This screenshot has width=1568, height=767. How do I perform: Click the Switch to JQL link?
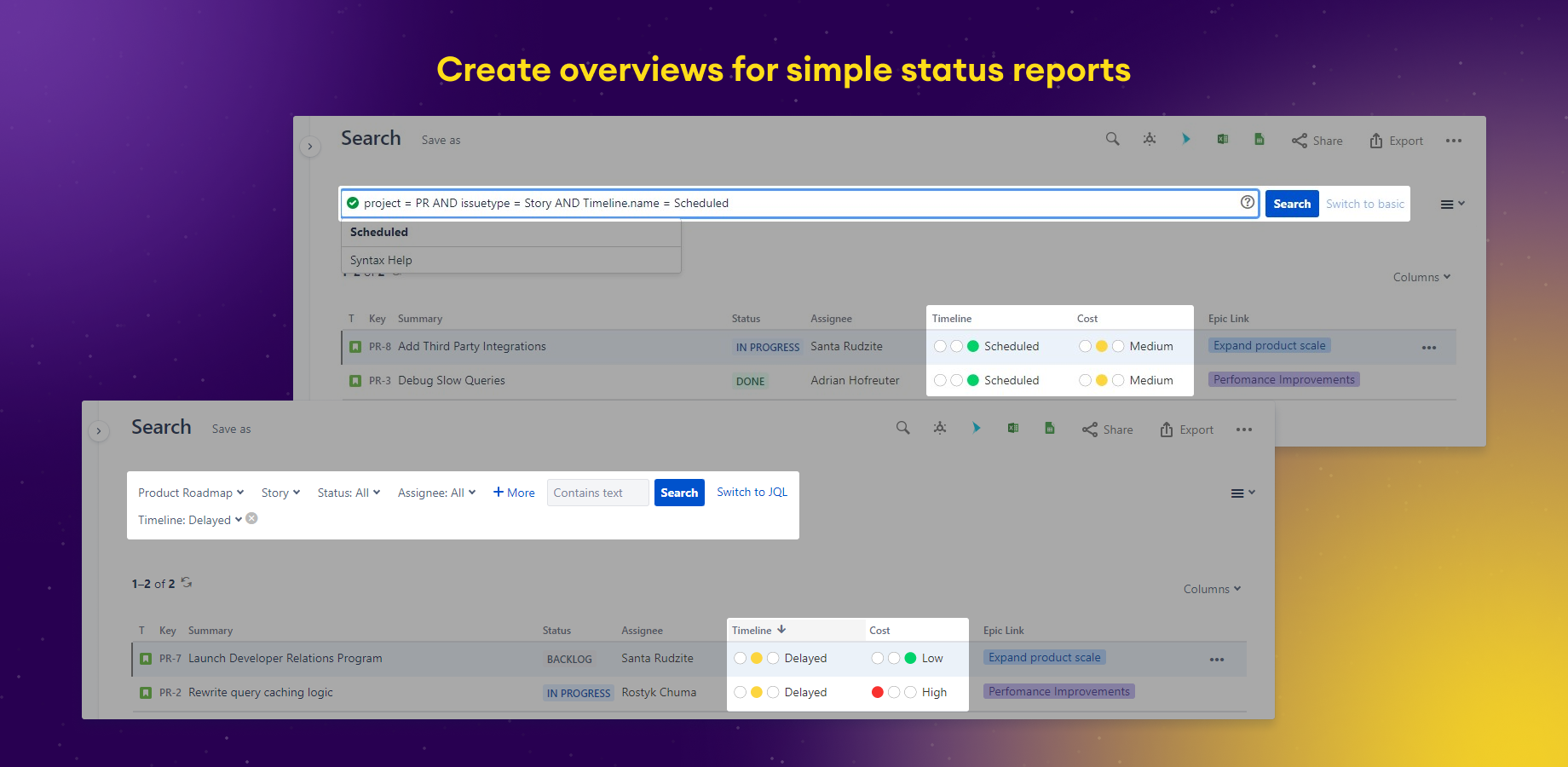(x=751, y=492)
